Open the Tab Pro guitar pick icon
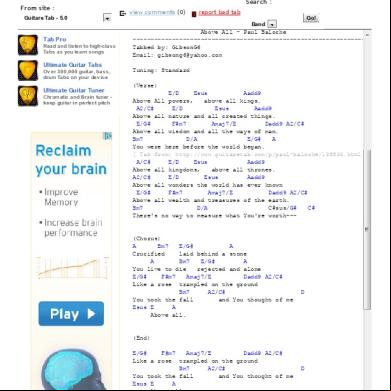The height and width of the screenshot is (391, 391). [28, 45]
